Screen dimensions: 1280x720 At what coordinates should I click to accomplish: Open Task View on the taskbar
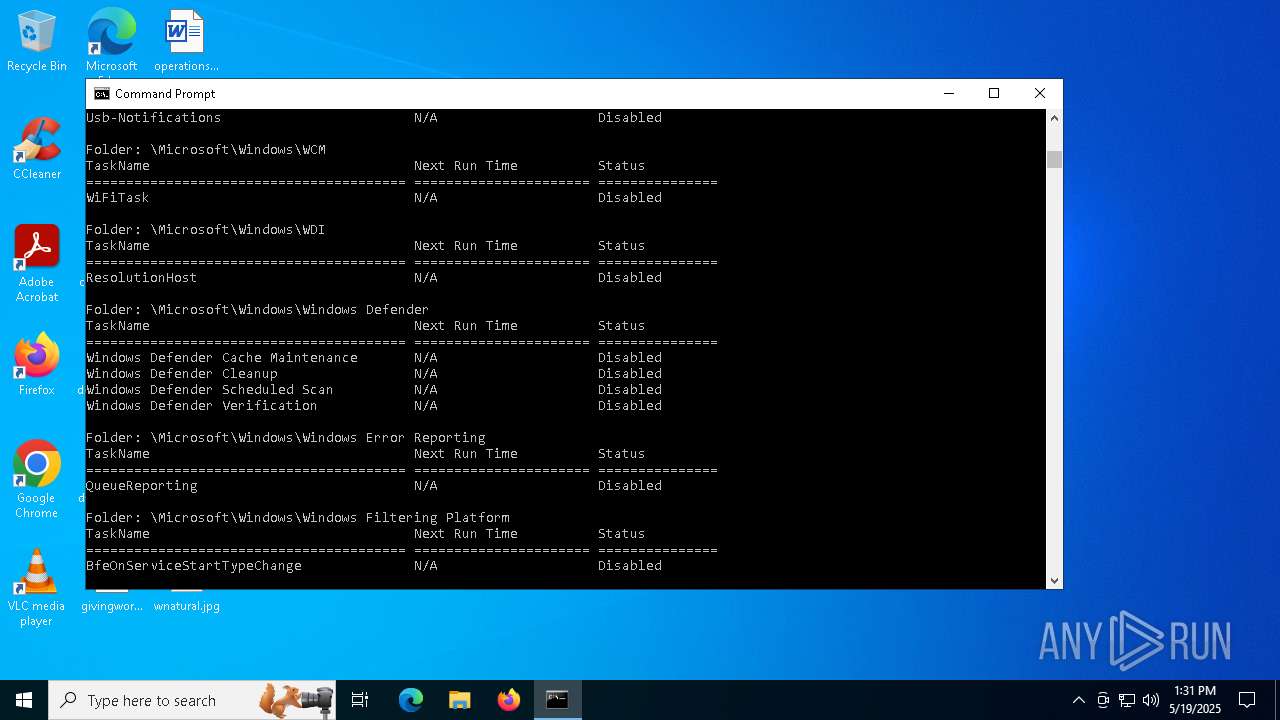(360, 700)
